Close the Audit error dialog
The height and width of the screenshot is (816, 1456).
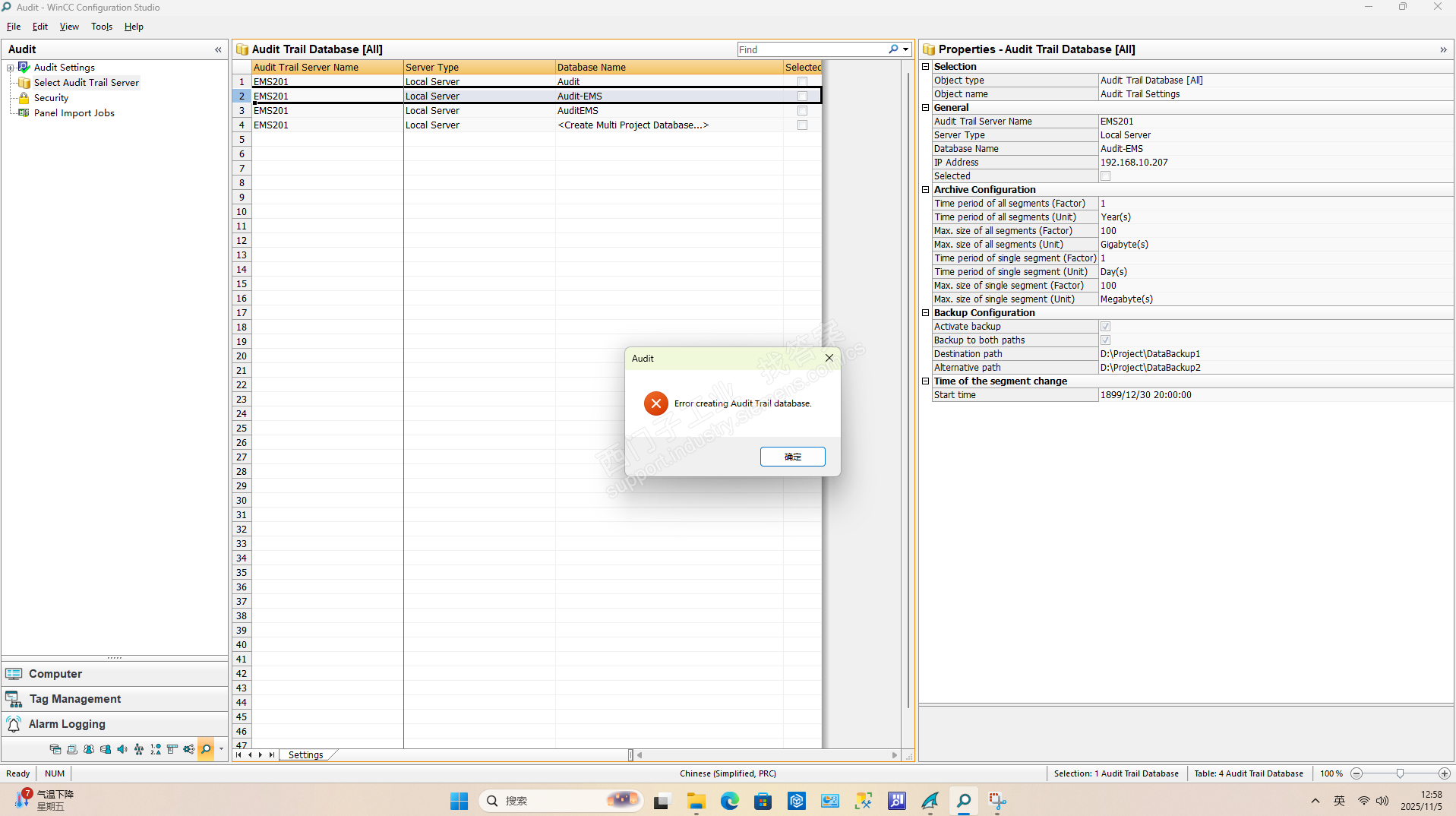click(x=829, y=358)
